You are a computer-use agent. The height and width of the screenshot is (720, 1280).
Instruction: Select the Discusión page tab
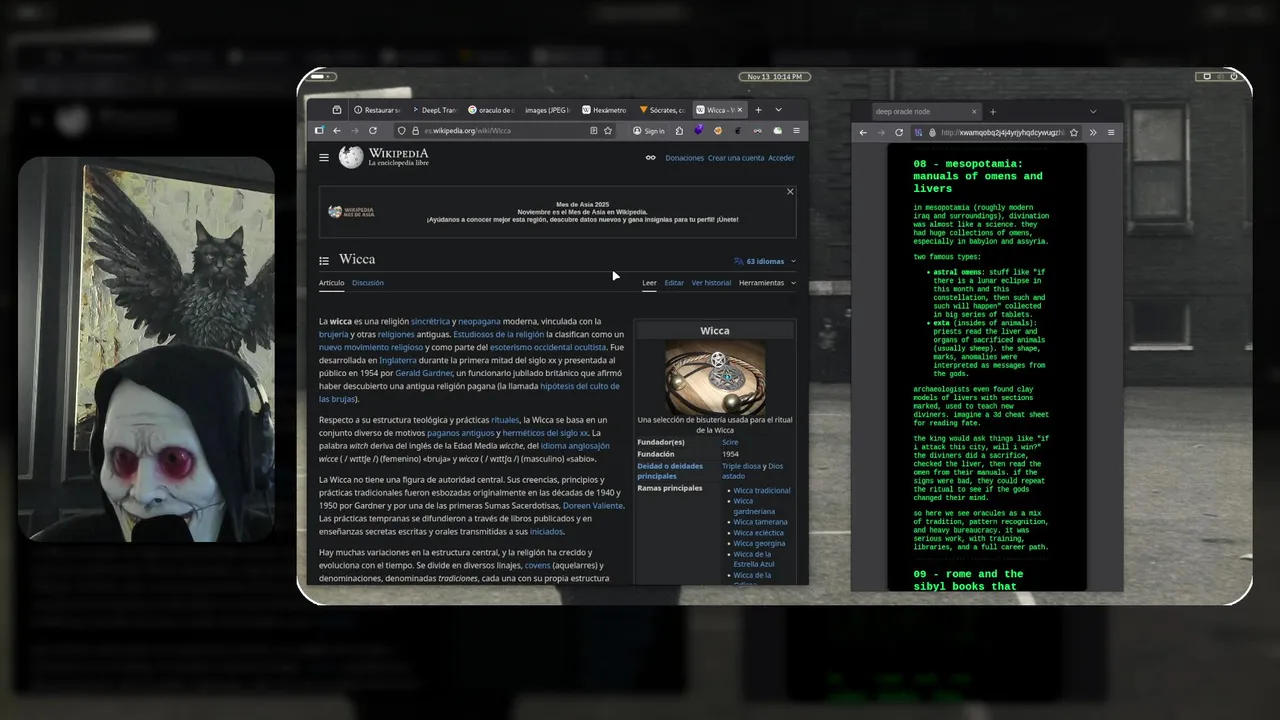[368, 283]
